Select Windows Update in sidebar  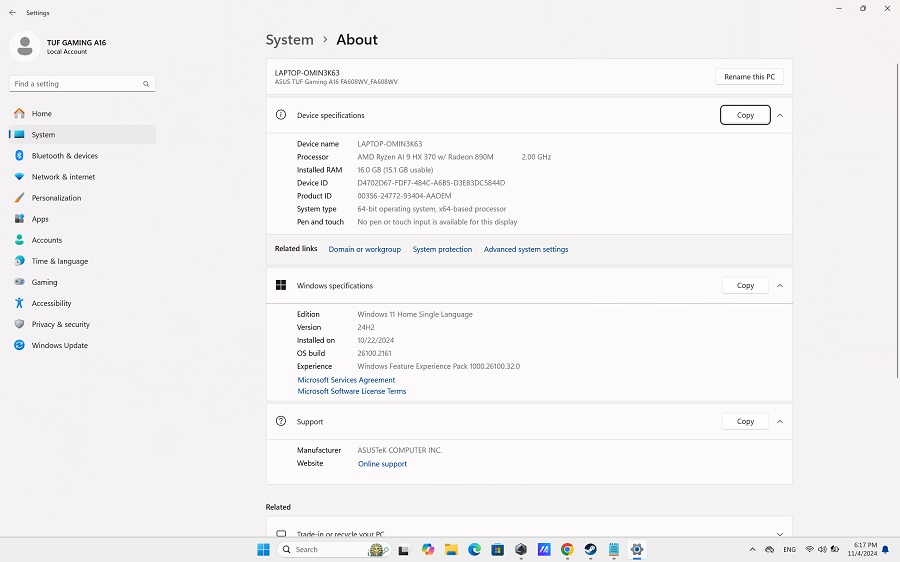pos(59,345)
